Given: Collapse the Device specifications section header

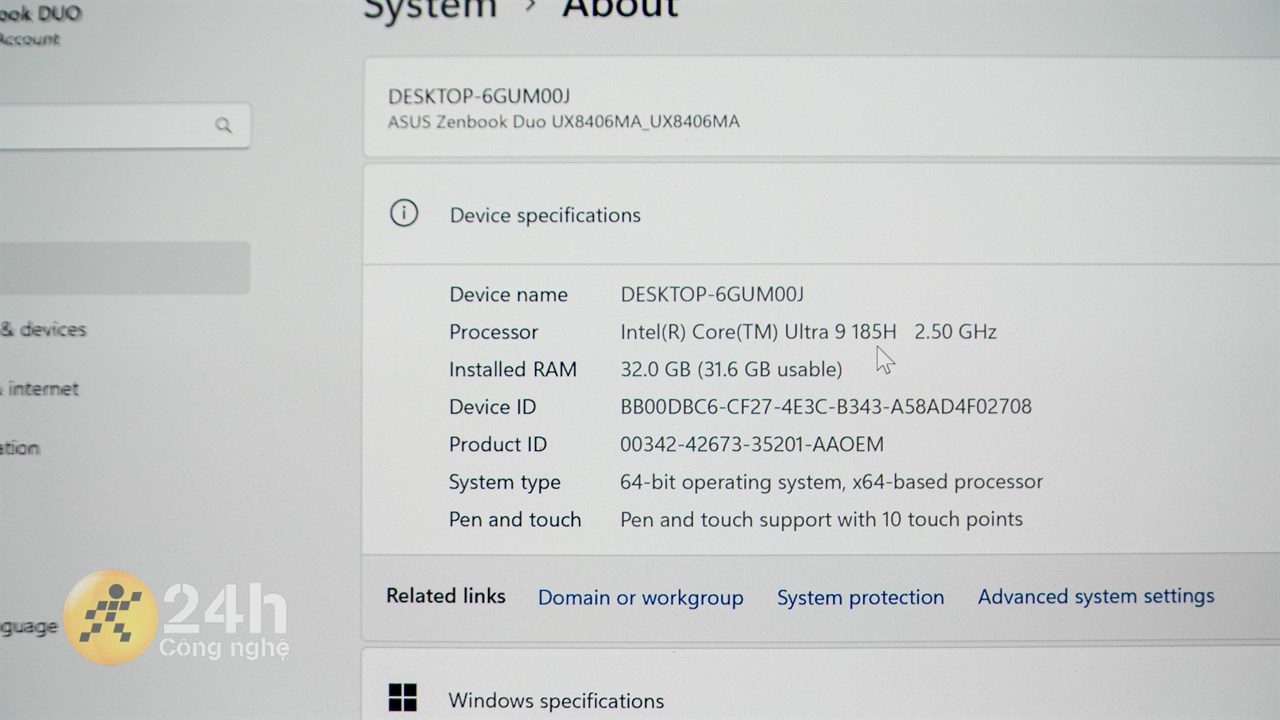Looking at the screenshot, I should tap(820, 214).
